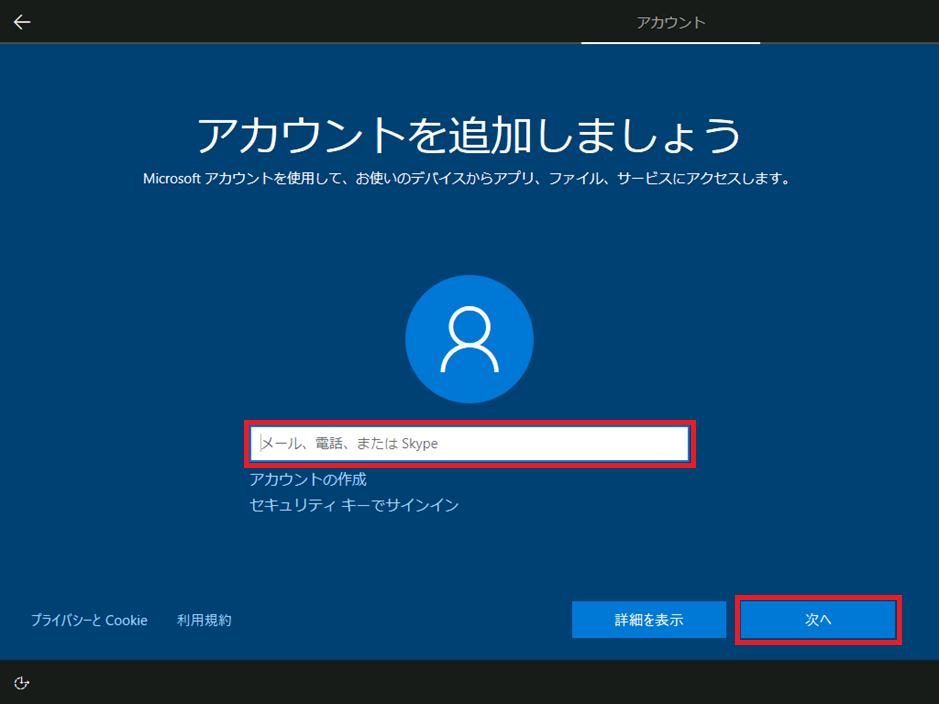Proceed with the 次へ button
Image resolution: width=939 pixels, height=704 pixels.
[x=818, y=620]
